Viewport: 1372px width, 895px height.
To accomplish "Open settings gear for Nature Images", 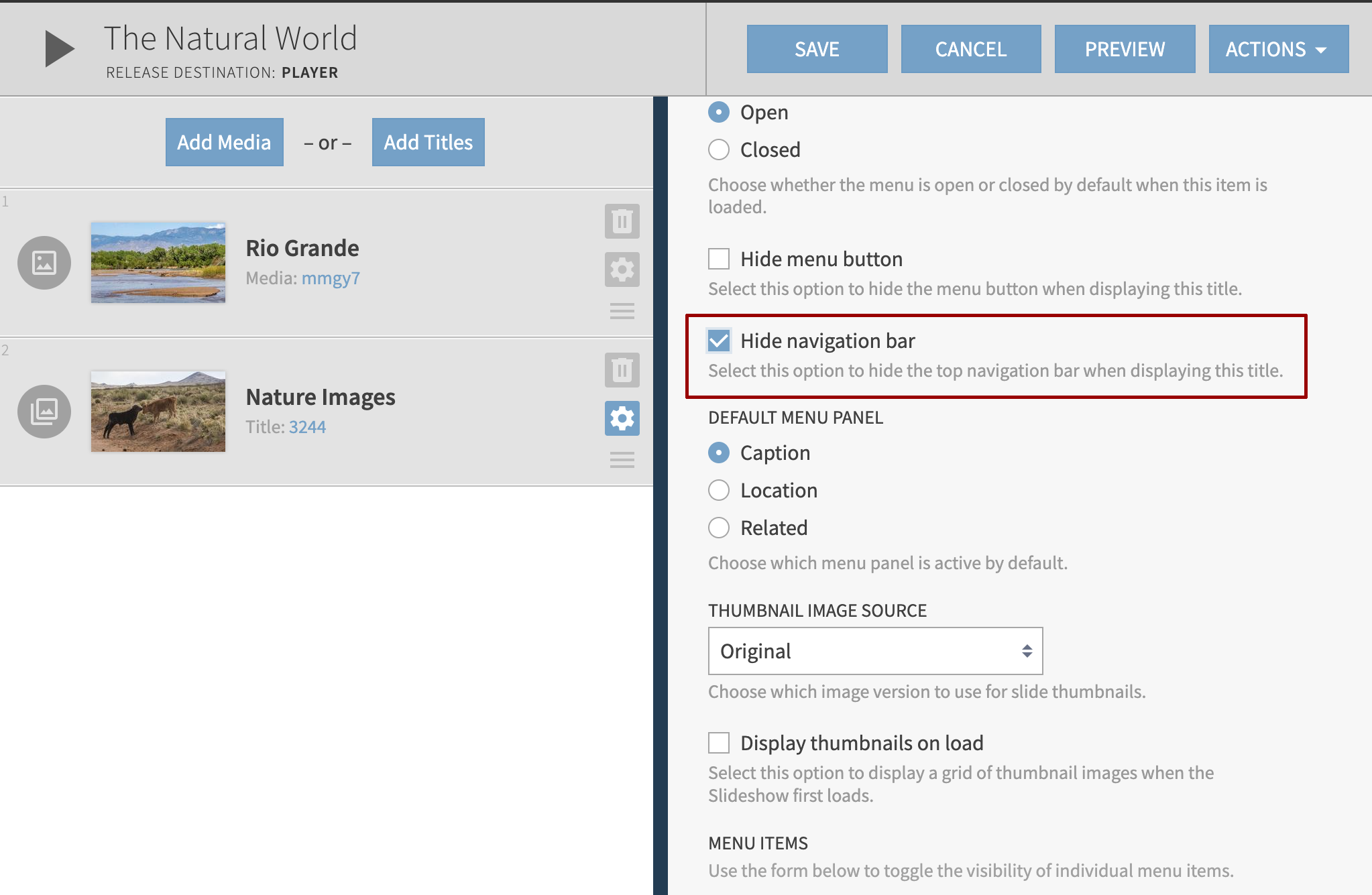I will 622,418.
